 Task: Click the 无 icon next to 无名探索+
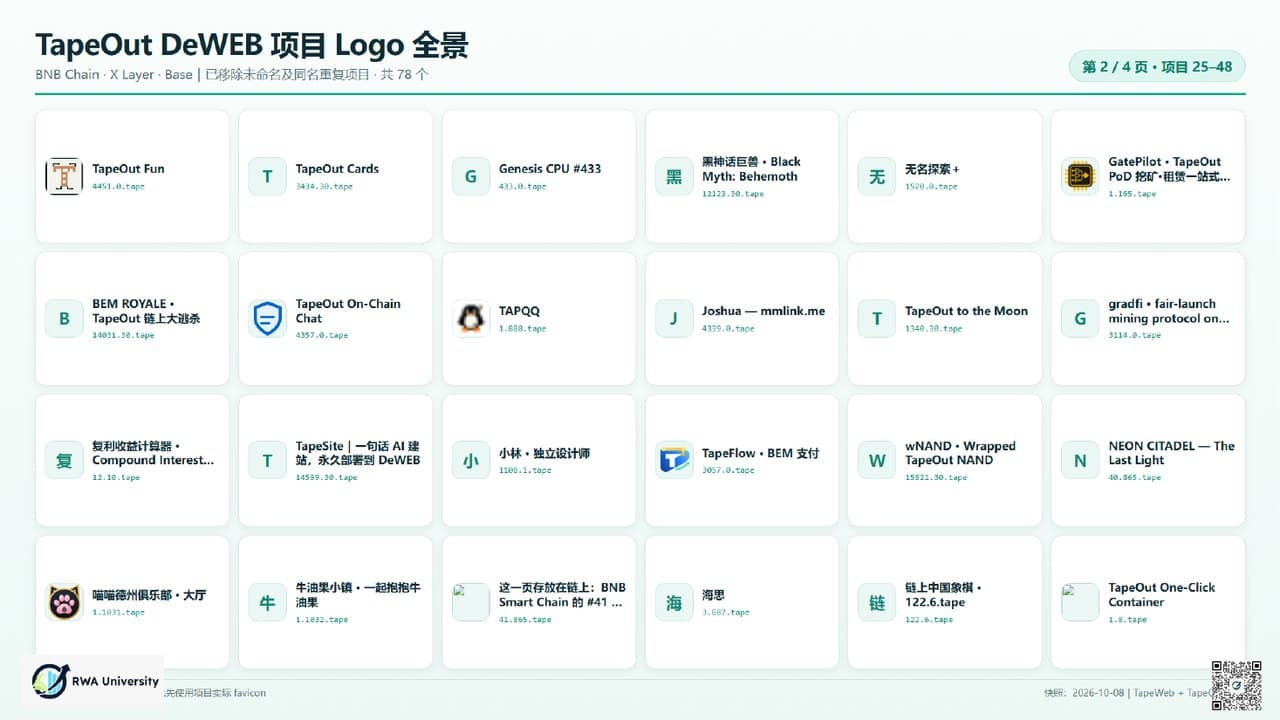point(877,177)
